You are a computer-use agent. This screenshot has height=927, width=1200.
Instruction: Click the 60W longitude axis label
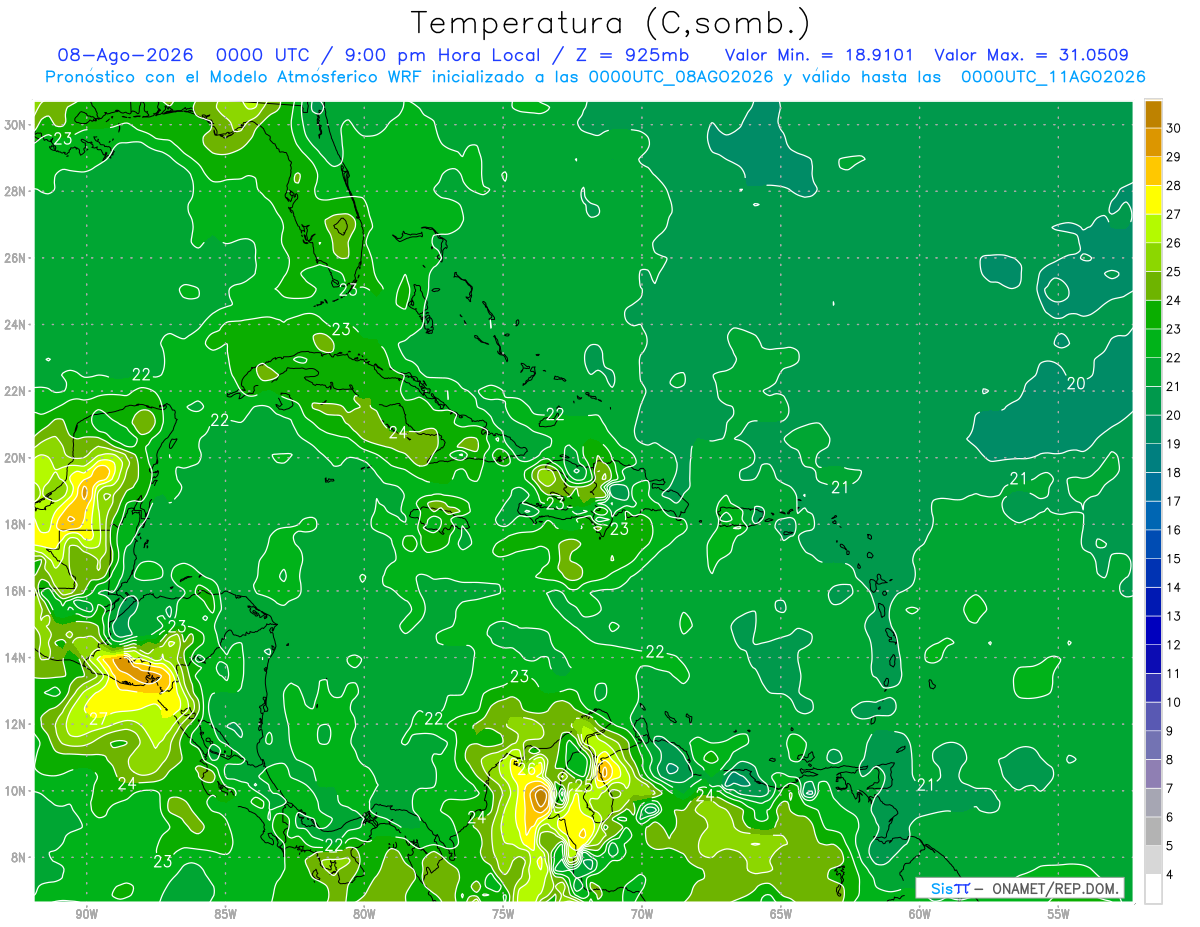(x=920, y=914)
